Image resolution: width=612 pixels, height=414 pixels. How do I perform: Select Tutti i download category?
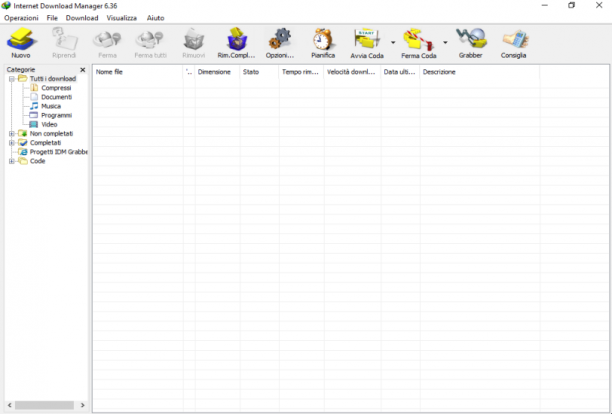[53, 79]
